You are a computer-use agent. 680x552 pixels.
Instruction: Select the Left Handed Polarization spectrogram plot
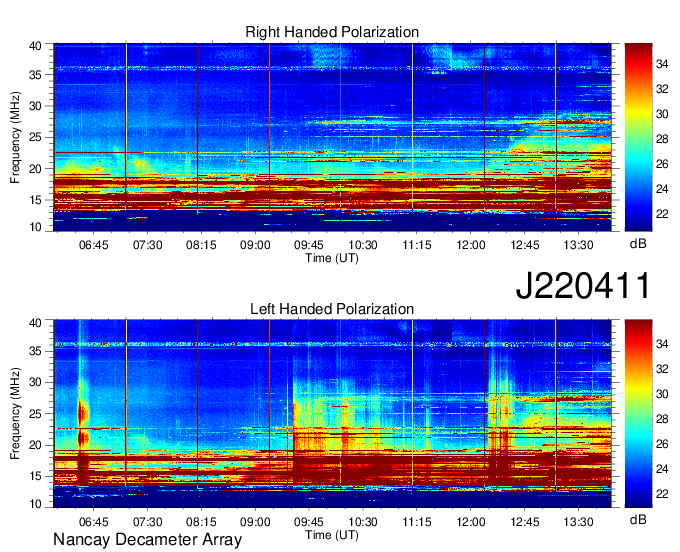click(332, 414)
